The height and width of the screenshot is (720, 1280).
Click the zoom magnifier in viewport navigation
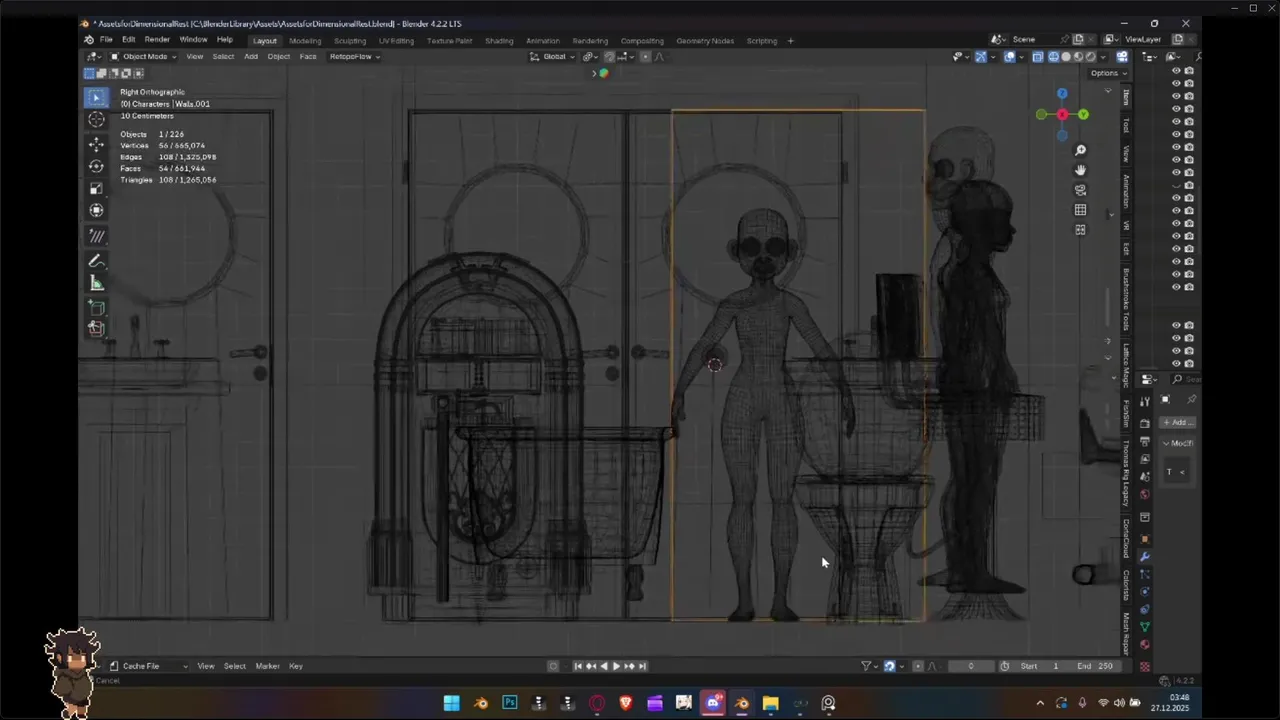click(x=1080, y=150)
